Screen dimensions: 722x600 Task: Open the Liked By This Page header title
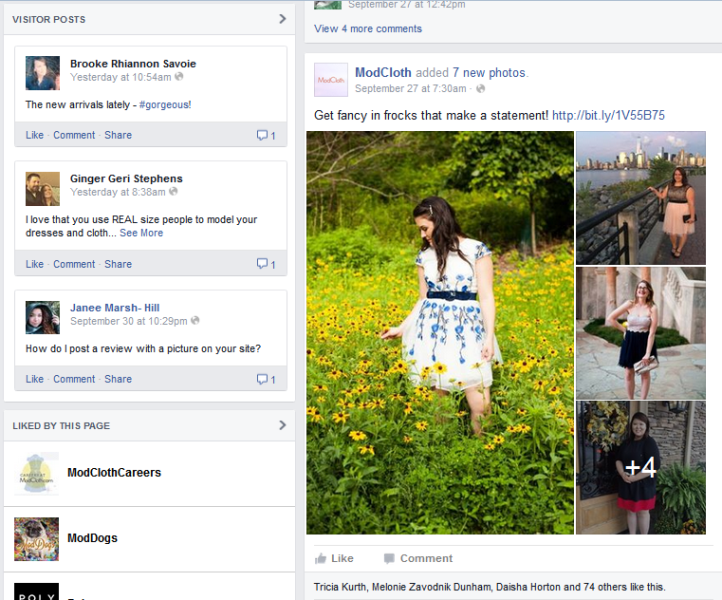(61, 425)
